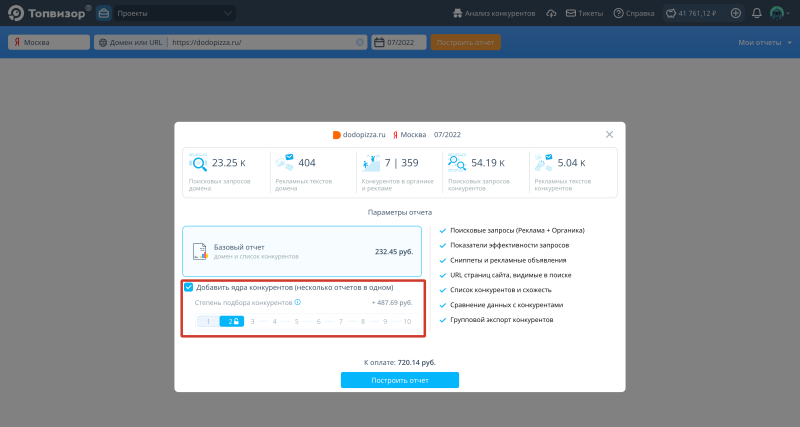Open the user avatar menu

[x=777, y=13]
